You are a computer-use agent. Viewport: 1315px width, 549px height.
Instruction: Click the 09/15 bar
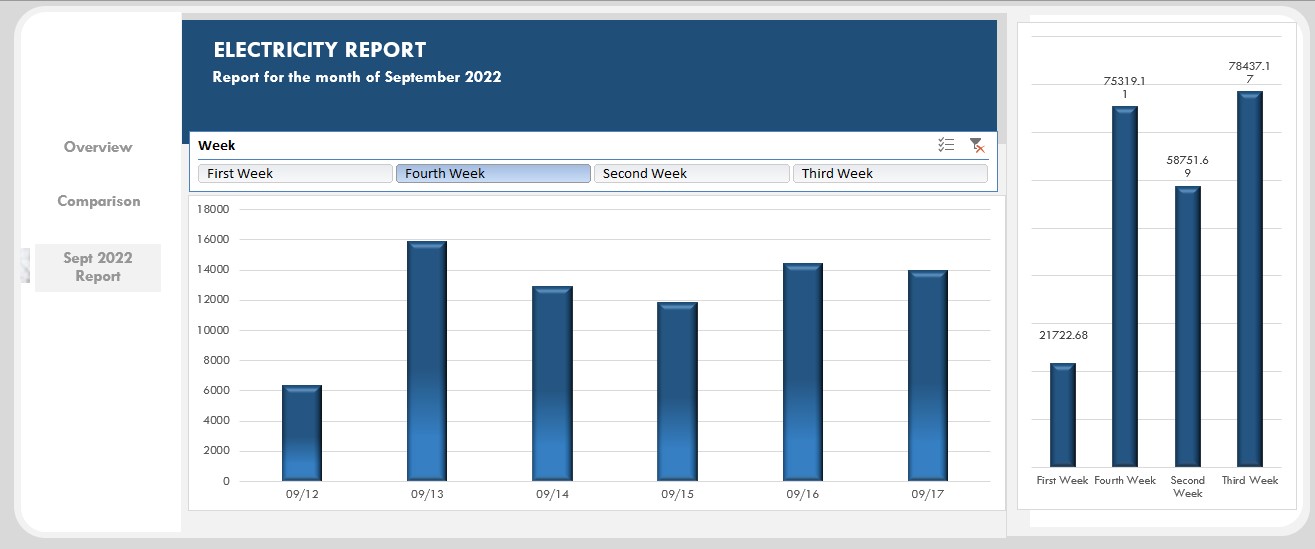[x=677, y=392]
